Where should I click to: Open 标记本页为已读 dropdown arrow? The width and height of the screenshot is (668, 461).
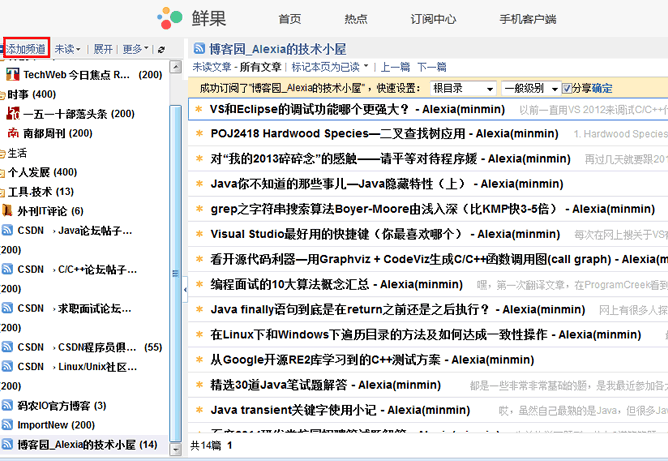tap(366, 68)
